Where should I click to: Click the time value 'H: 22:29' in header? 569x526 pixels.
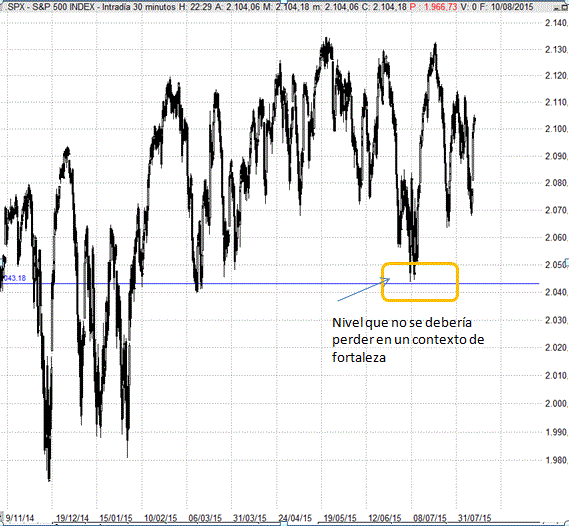[x=196, y=6]
